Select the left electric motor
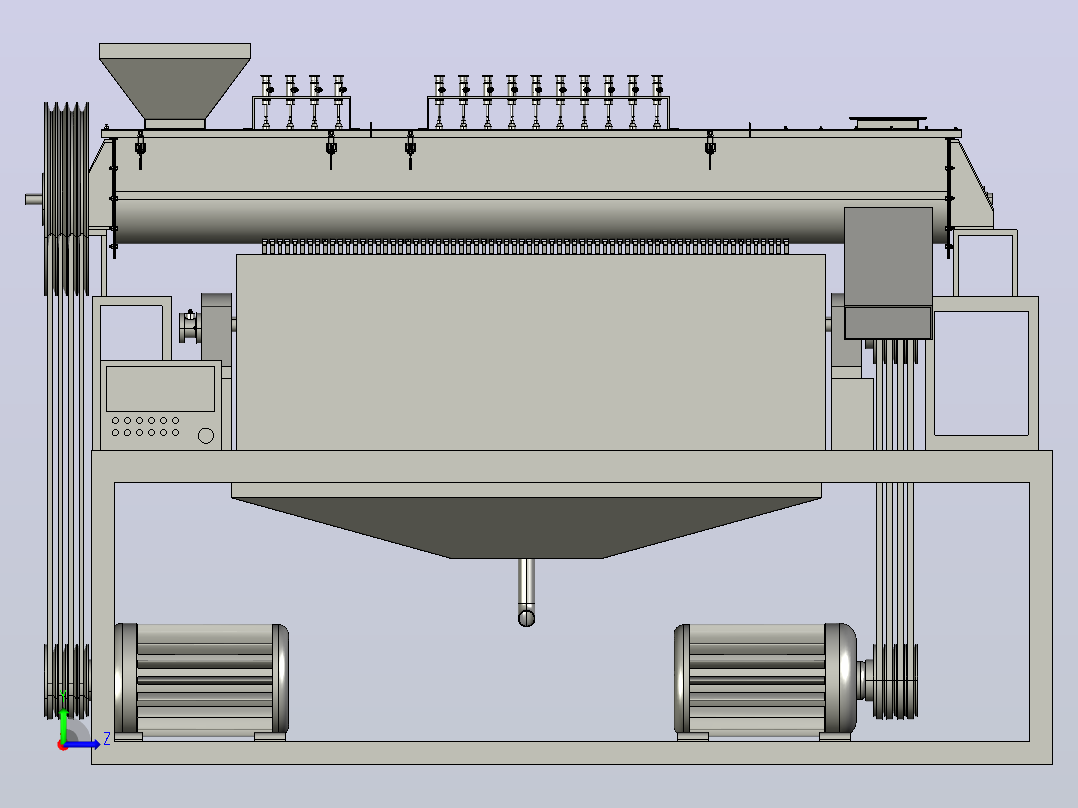 click(x=201, y=681)
